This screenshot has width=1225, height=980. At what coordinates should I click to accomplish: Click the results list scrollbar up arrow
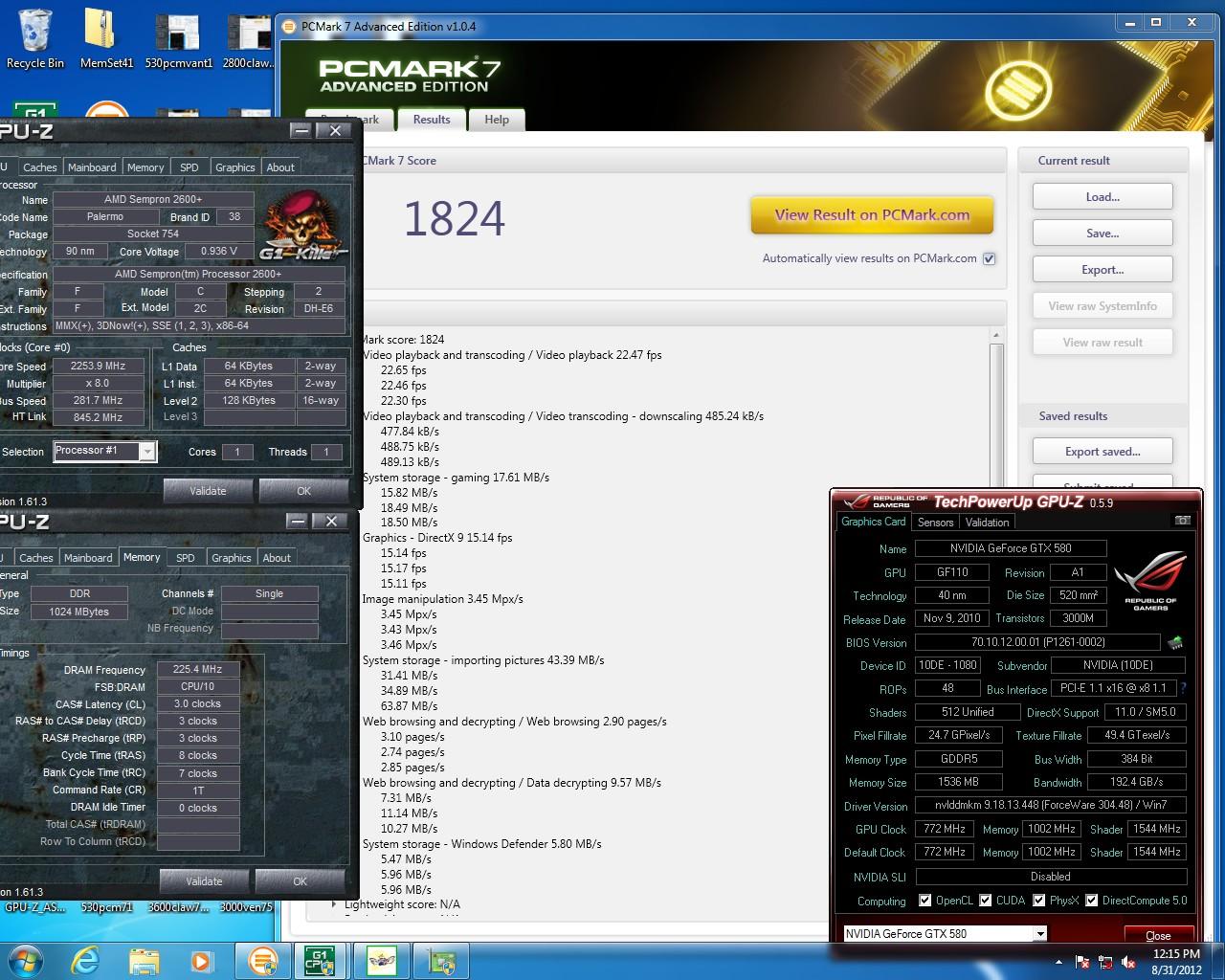(995, 335)
